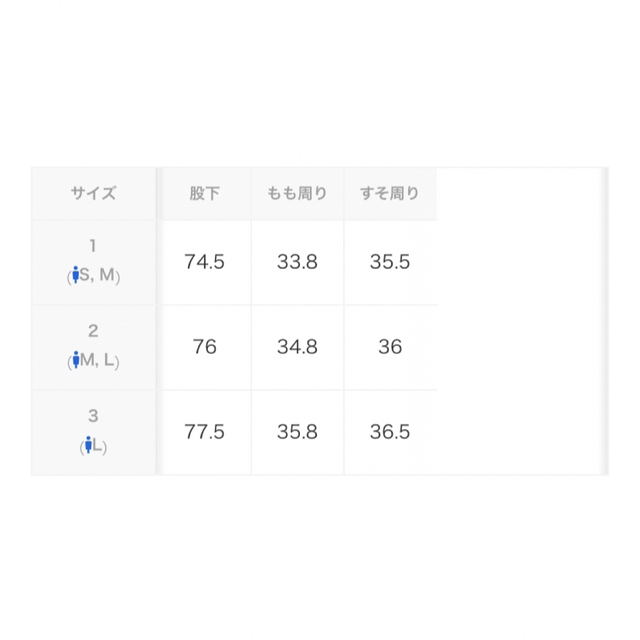Click the 77.5 inseam value
The image size is (640, 640).
(x=204, y=432)
